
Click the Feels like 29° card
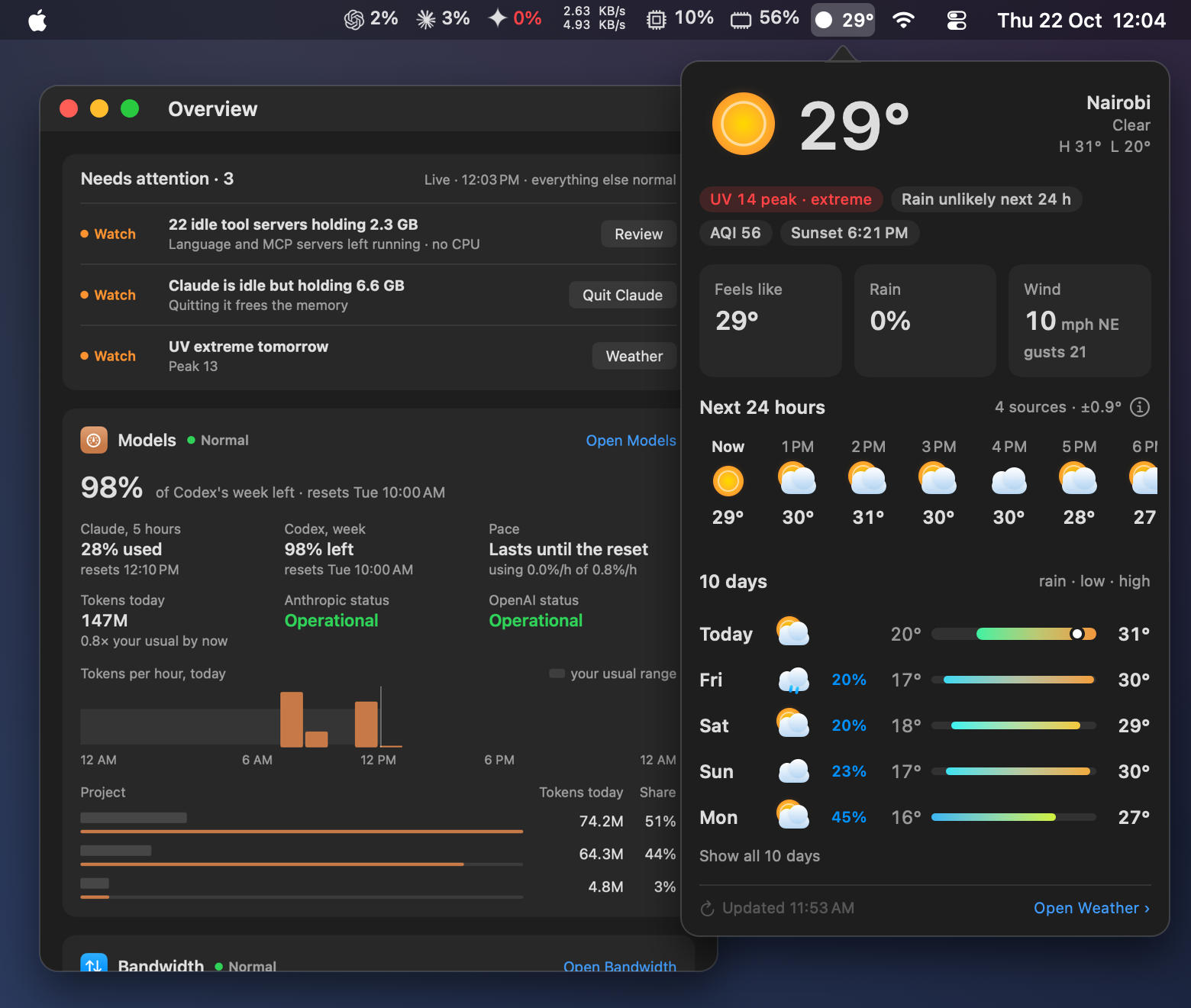point(771,321)
